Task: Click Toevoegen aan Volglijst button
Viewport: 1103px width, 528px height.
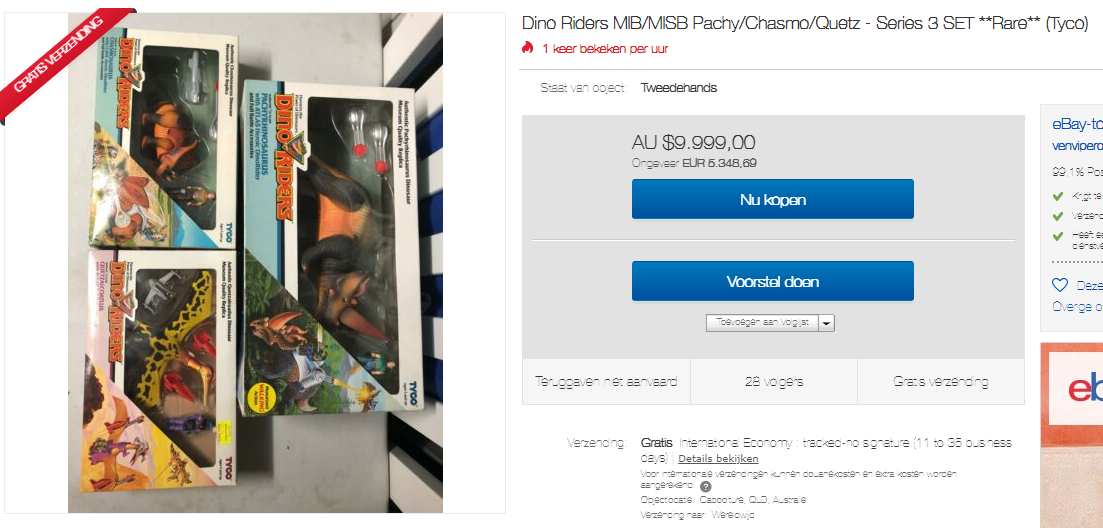Action: click(763, 323)
